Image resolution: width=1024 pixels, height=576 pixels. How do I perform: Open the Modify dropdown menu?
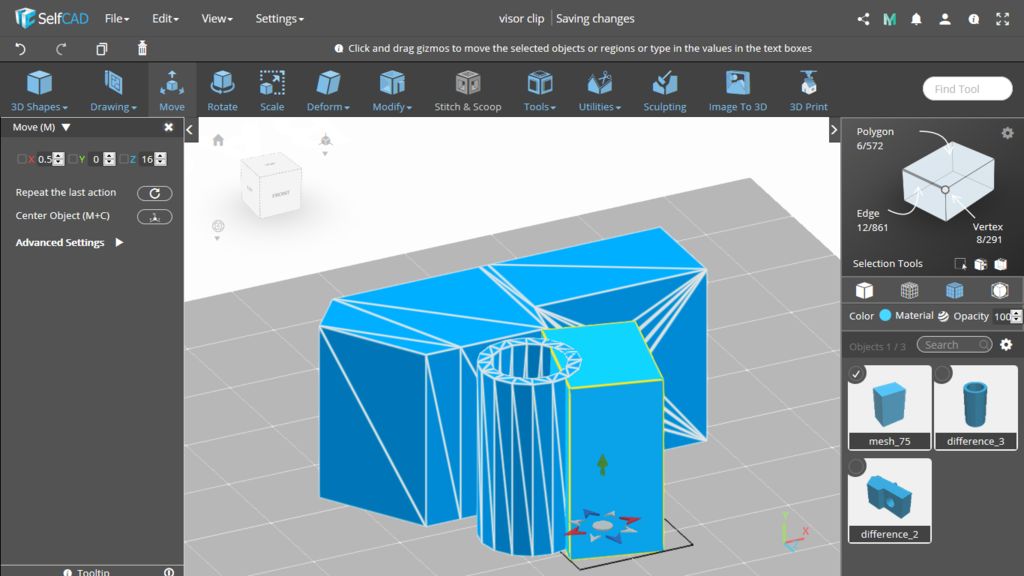[x=392, y=91]
